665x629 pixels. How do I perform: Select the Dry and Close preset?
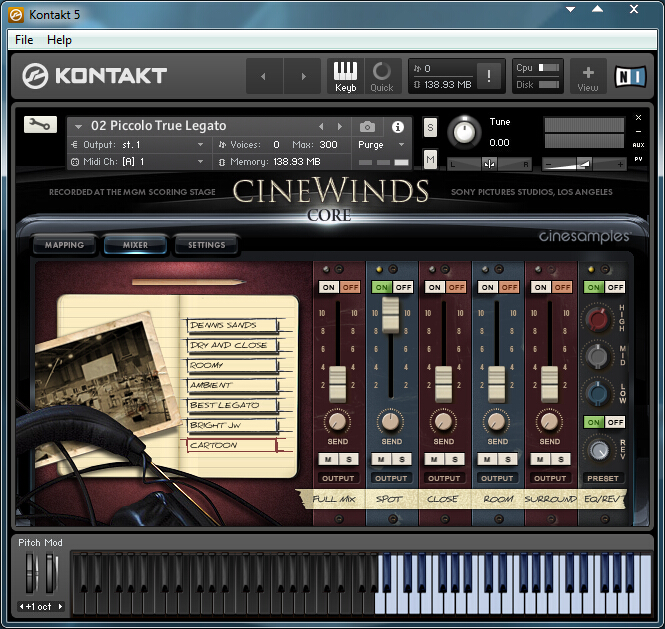click(232, 345)
